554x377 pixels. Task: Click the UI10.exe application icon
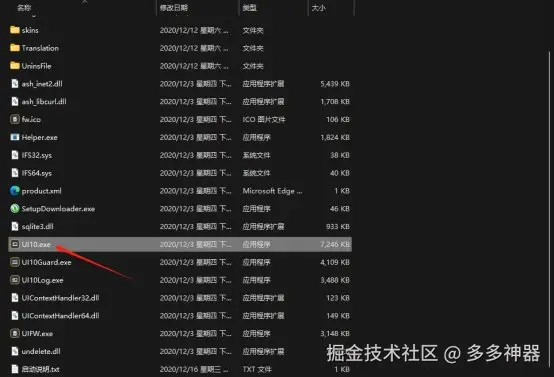(14, 244)
